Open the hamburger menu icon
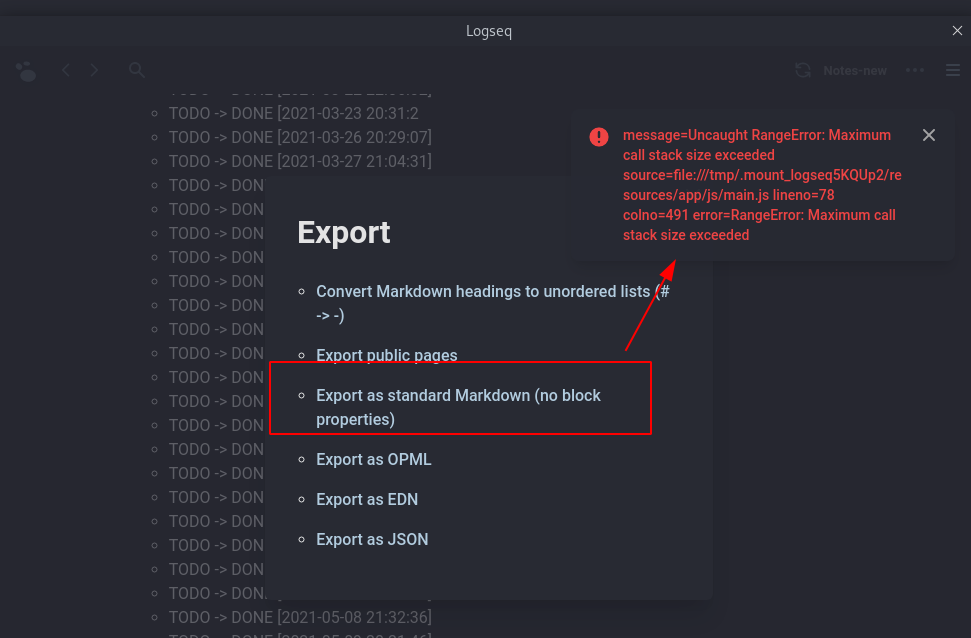 (952, 70)
